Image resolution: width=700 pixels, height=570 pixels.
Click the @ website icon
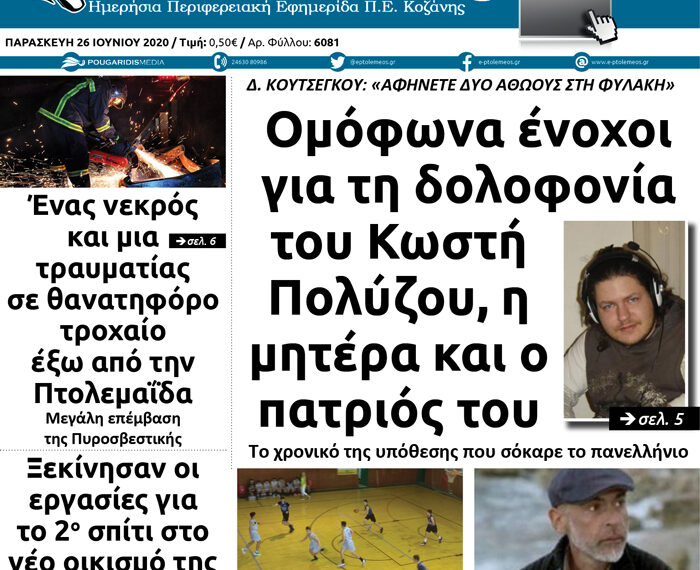[581, 62]
